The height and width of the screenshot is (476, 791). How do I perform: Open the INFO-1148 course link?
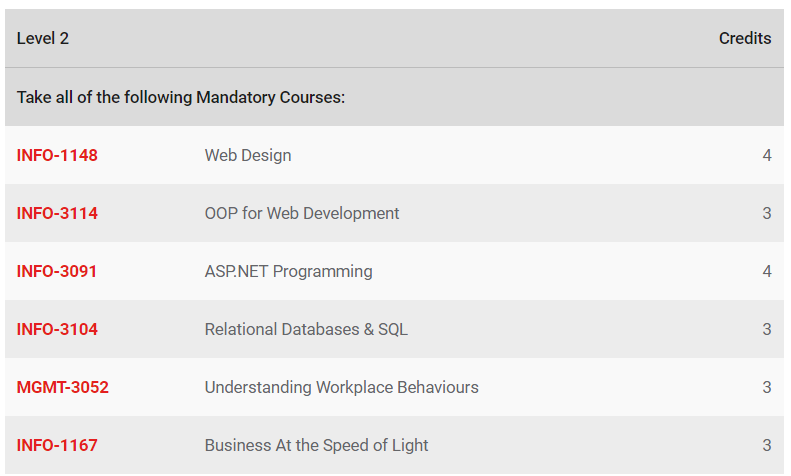(57, 155)
